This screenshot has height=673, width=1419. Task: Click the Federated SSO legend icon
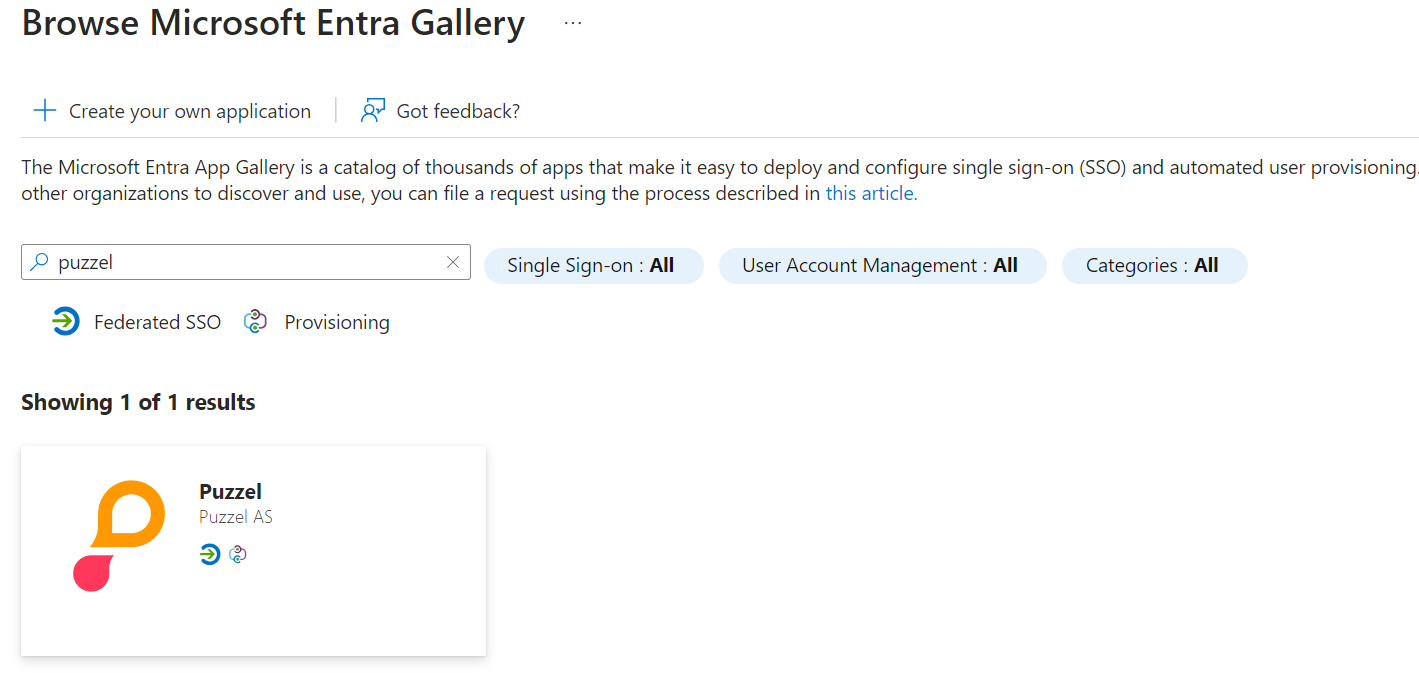(66, 322)
